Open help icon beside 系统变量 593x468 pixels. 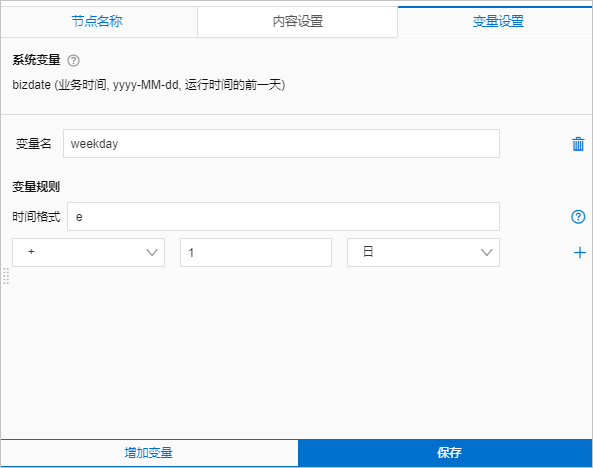(73, 60)
